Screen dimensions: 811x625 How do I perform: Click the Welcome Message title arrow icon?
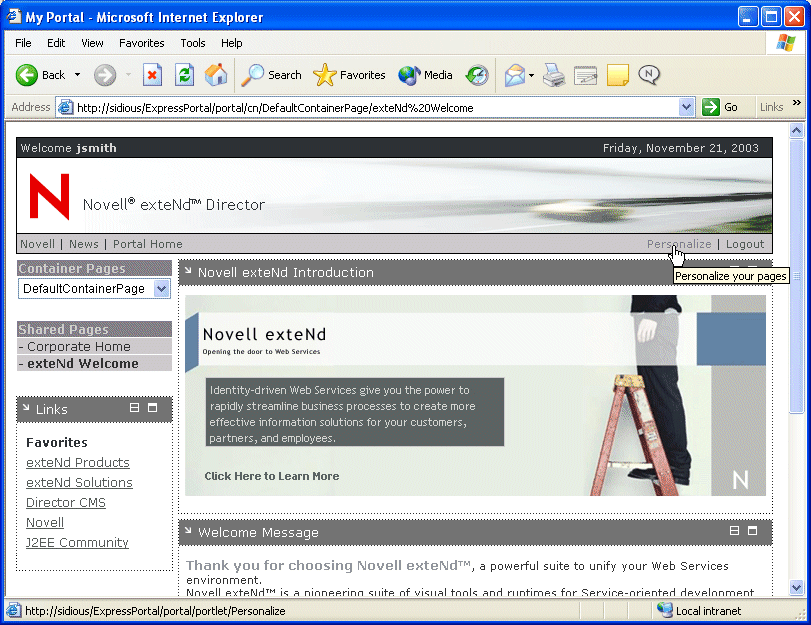click(x=188, y=531)
